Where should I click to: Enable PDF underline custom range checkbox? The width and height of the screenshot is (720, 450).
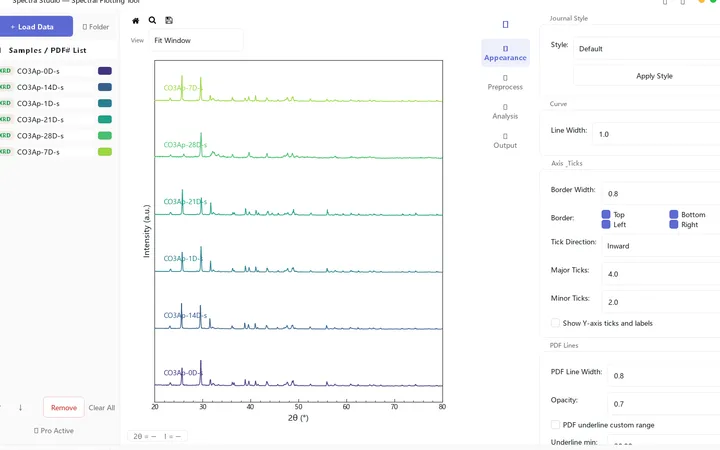tap(555, 425)
